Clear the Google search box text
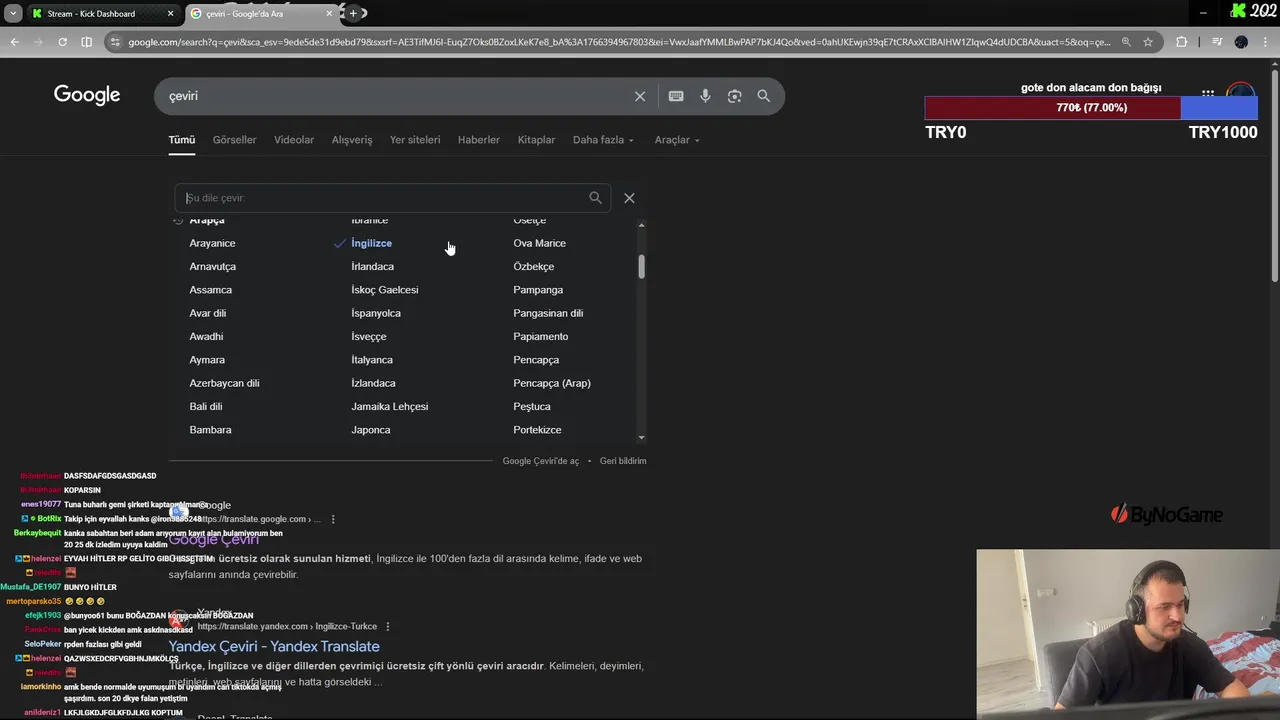The width and height of the screenshot is (1280, 720). point(640,96)
